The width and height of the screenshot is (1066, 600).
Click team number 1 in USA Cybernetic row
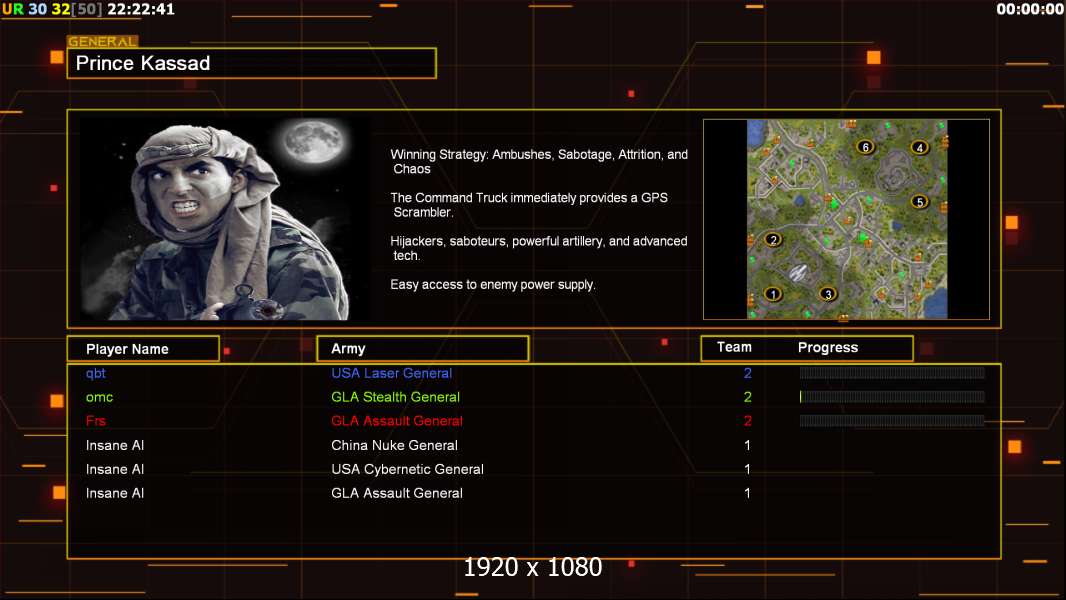(747, 469)
